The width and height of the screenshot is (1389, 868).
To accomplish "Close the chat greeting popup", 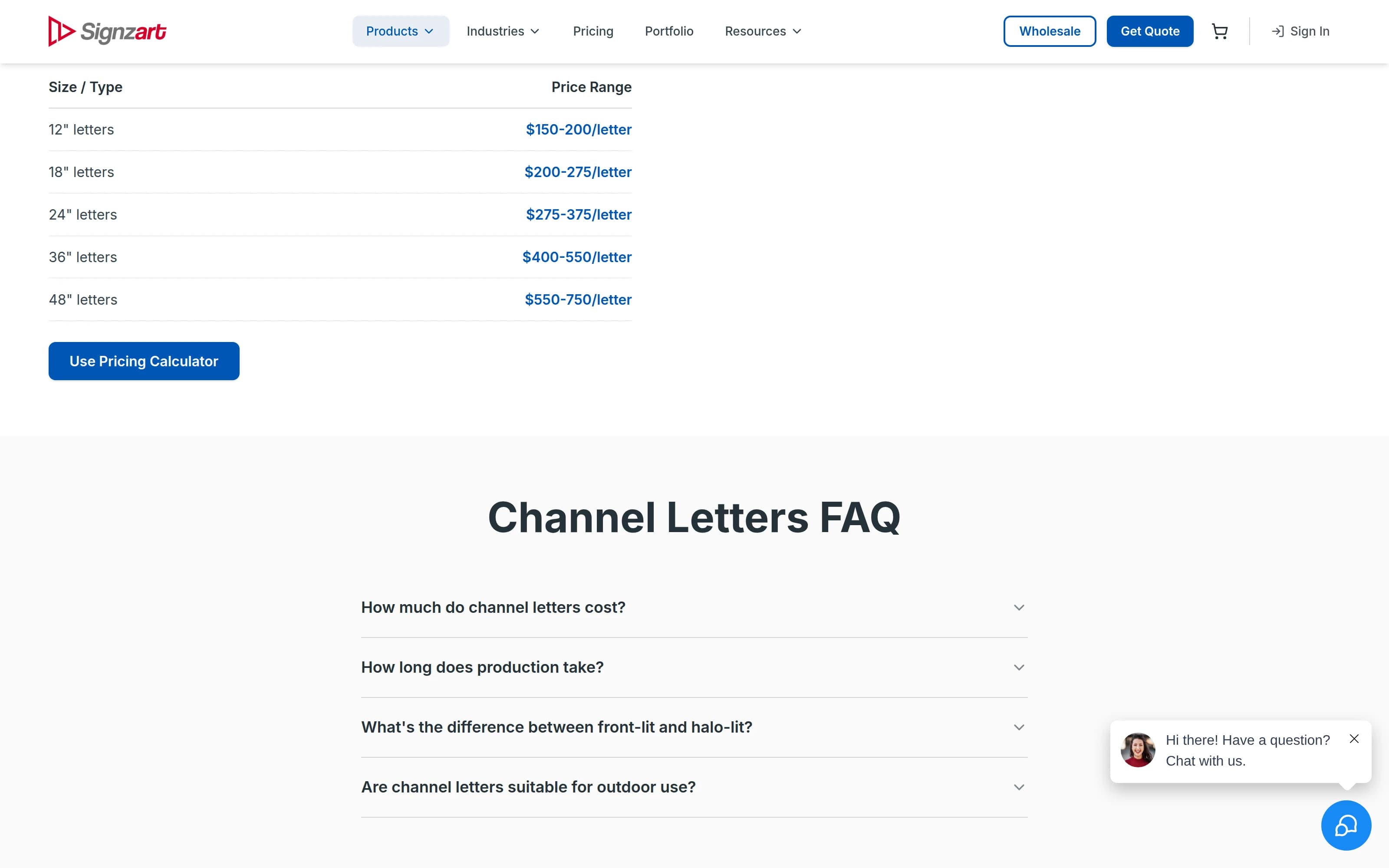I will 1354,739.
